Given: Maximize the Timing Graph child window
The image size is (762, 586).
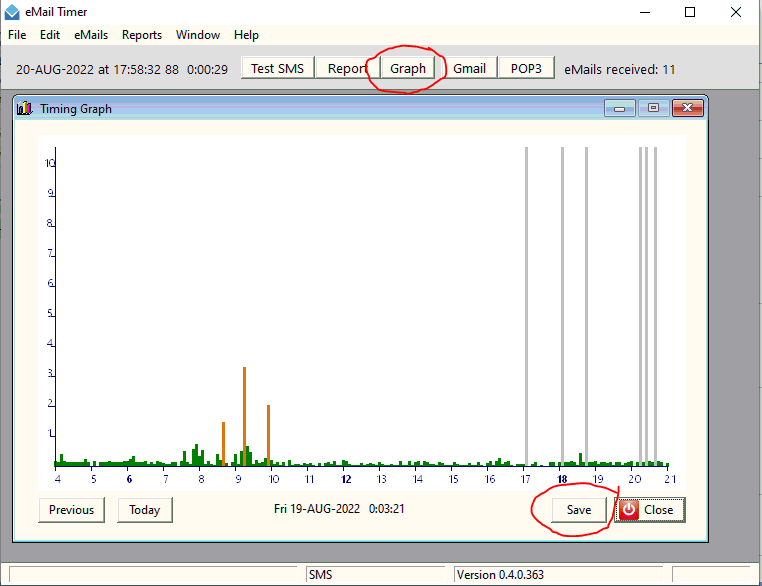Looking at the screenshot, I should 653,108.
